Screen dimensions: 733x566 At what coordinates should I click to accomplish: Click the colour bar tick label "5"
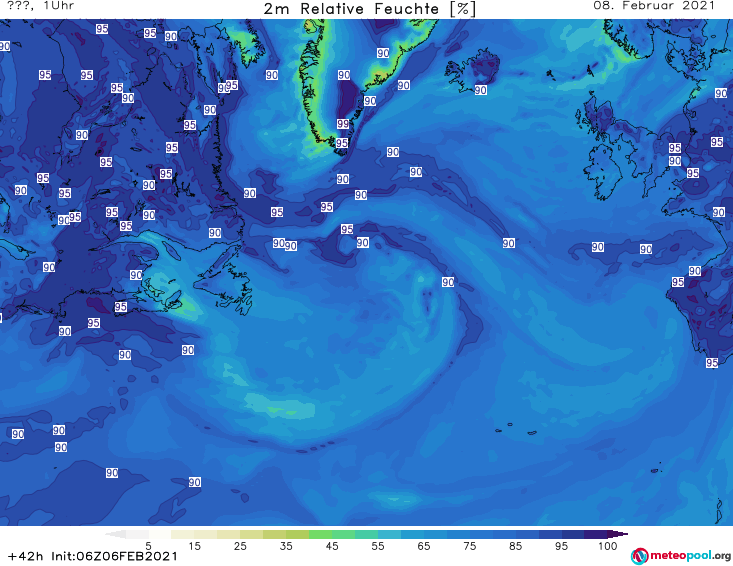click(x=148, y=546)
